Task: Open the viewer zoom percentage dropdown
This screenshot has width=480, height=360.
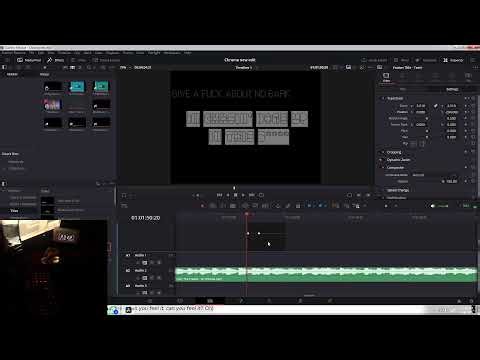Action: 124,67
